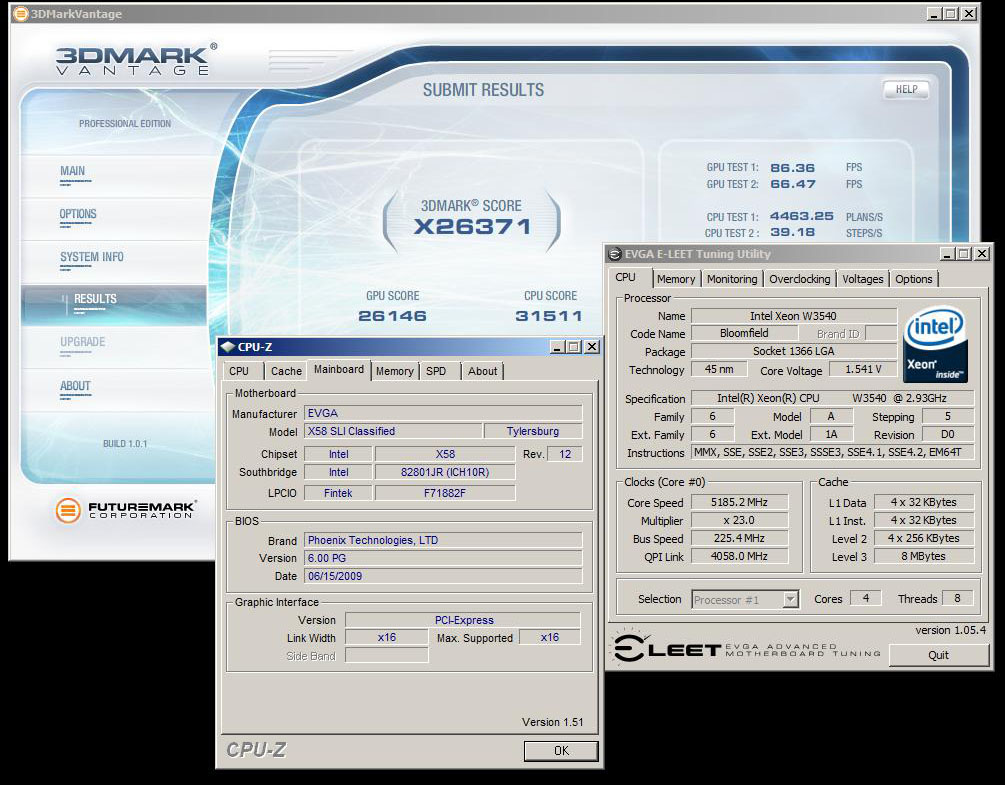
Task: Open the Cache tab in CPU-Z
Action: coord(286,371)
